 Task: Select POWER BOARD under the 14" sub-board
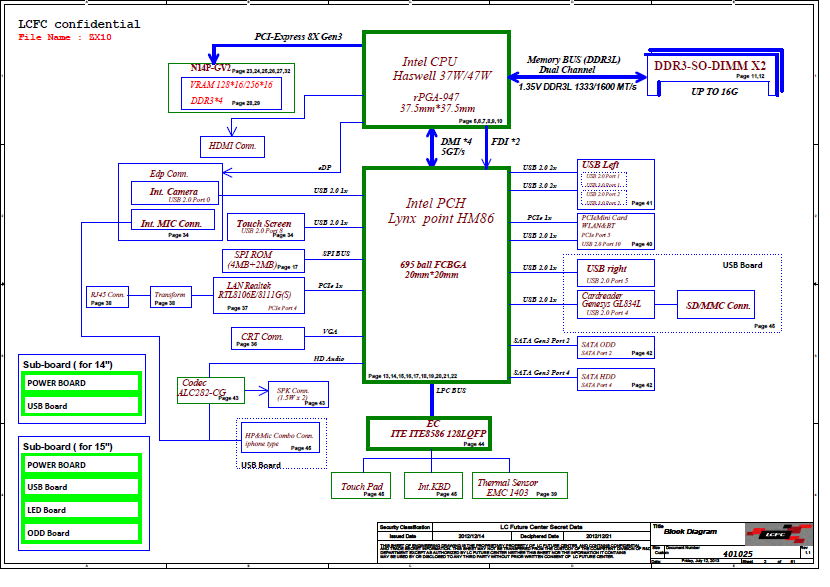82,383
